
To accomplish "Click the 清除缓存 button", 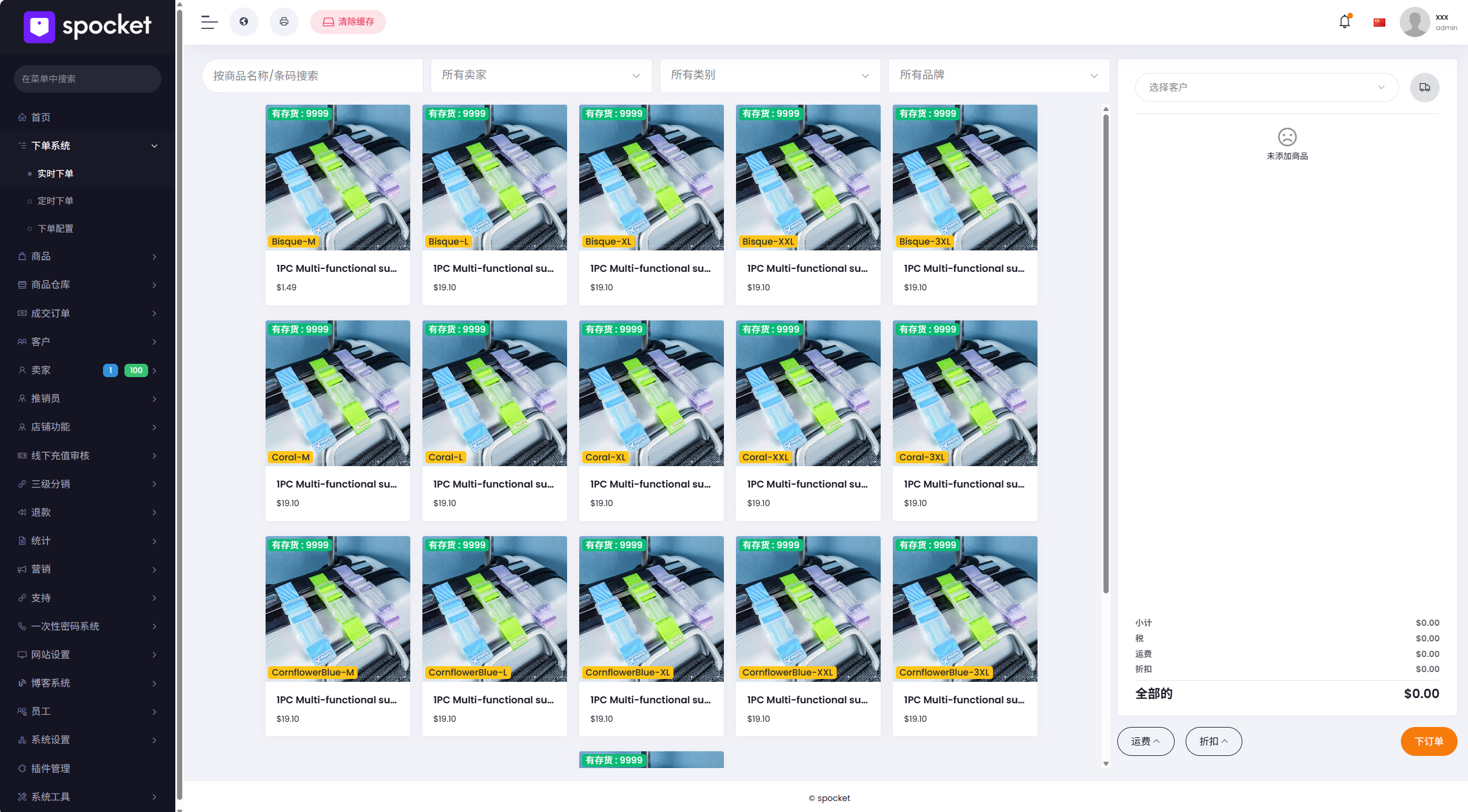I will (x=348, y=22).
